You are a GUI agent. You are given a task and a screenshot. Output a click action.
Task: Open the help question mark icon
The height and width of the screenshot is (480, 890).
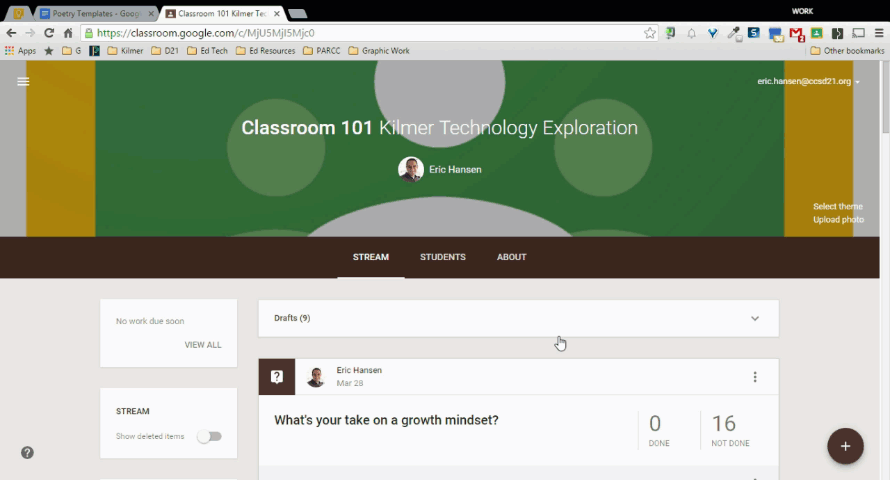[27, 452]
